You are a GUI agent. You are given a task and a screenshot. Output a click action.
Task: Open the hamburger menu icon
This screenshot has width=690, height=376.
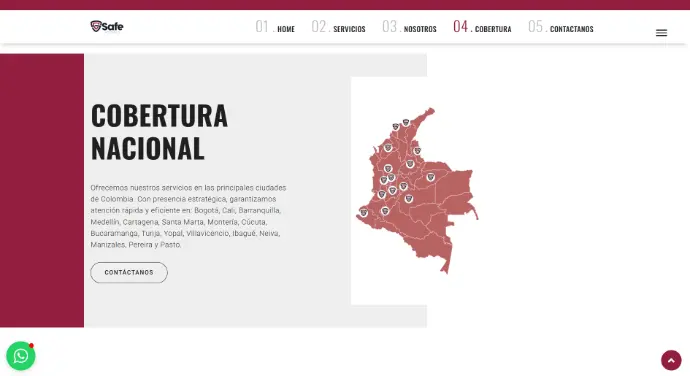[x=661, y=33]
